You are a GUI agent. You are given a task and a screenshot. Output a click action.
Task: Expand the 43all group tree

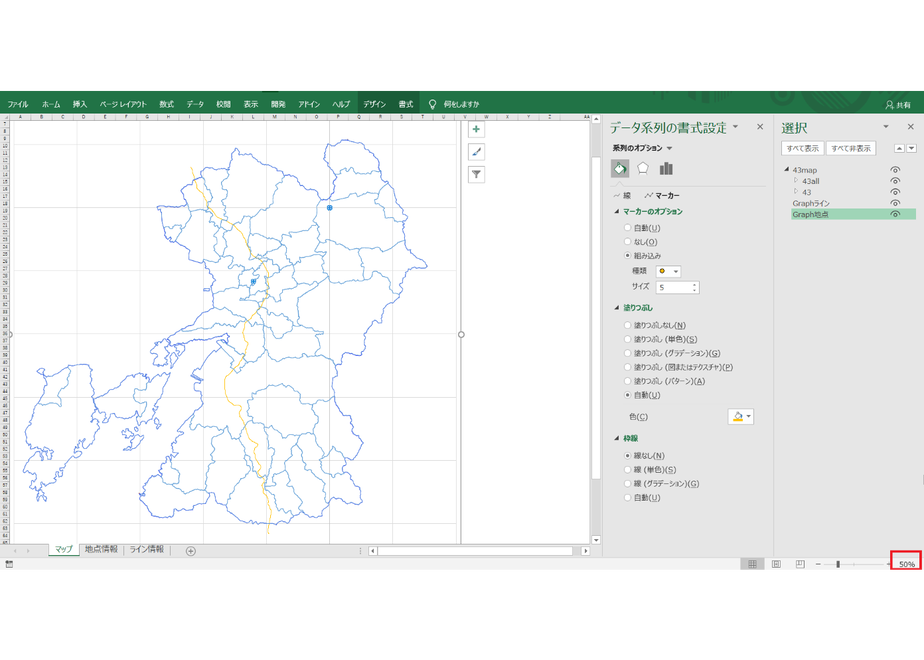click(x=796, y=180)
